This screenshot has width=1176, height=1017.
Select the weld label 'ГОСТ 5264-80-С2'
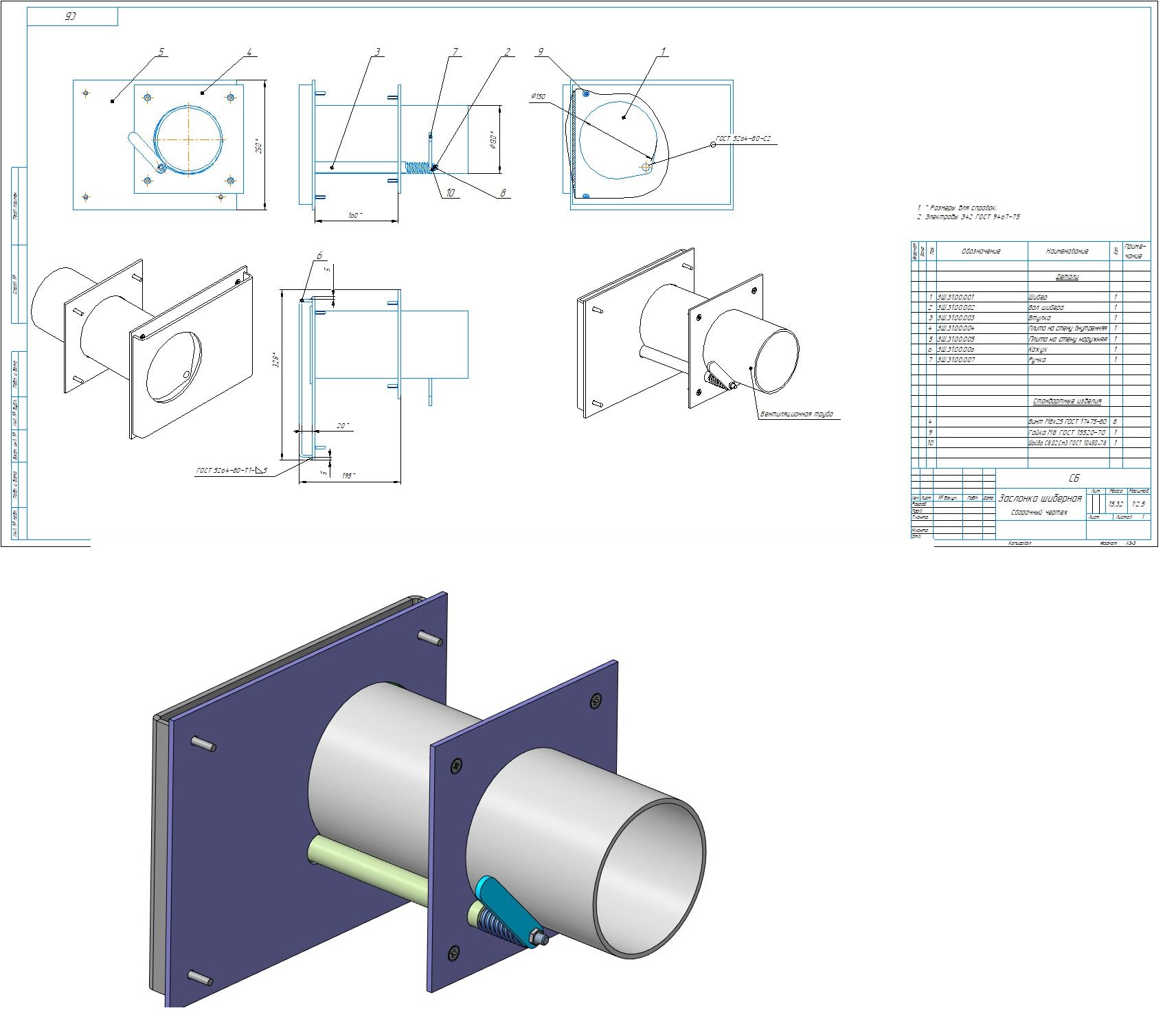point(743,139)
